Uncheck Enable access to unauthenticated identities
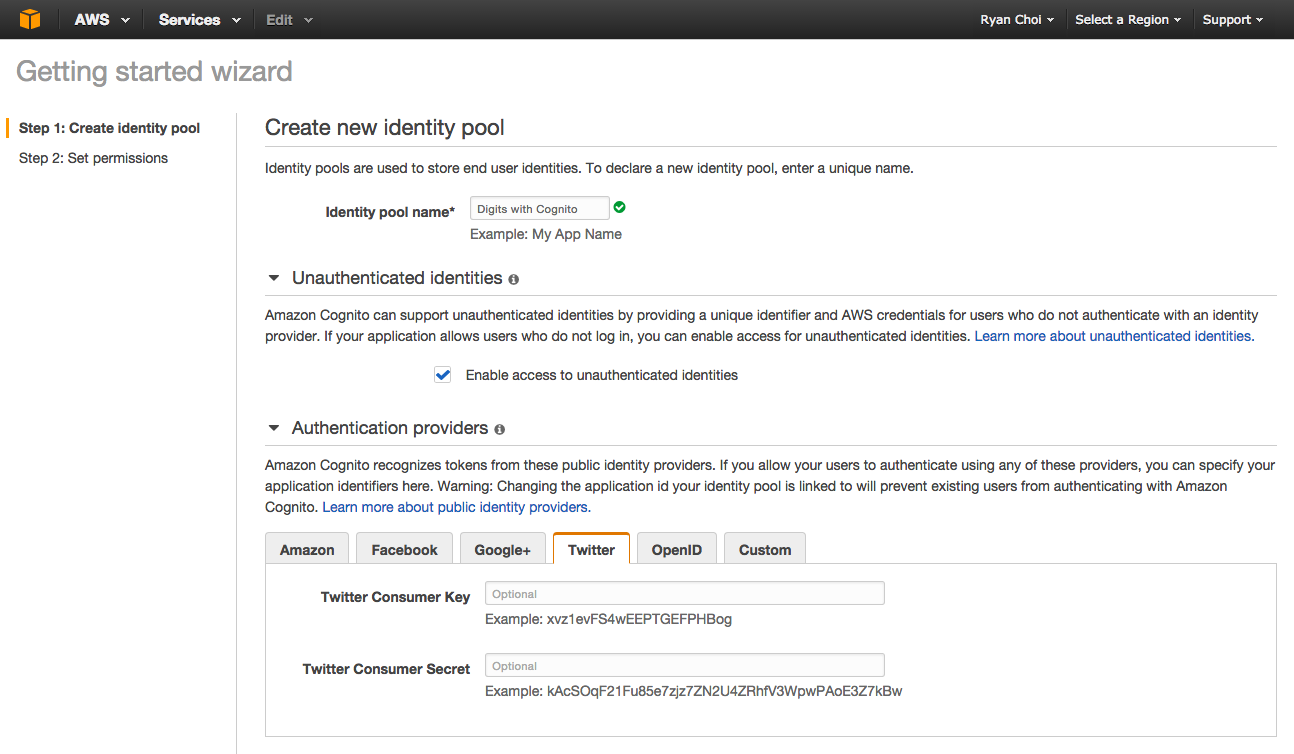This screenshot has height=754, width=1294. [443, 375]
